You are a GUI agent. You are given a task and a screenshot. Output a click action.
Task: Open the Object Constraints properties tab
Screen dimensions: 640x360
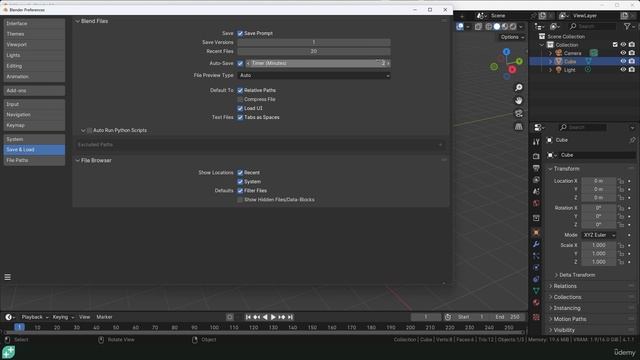(536, 279)
